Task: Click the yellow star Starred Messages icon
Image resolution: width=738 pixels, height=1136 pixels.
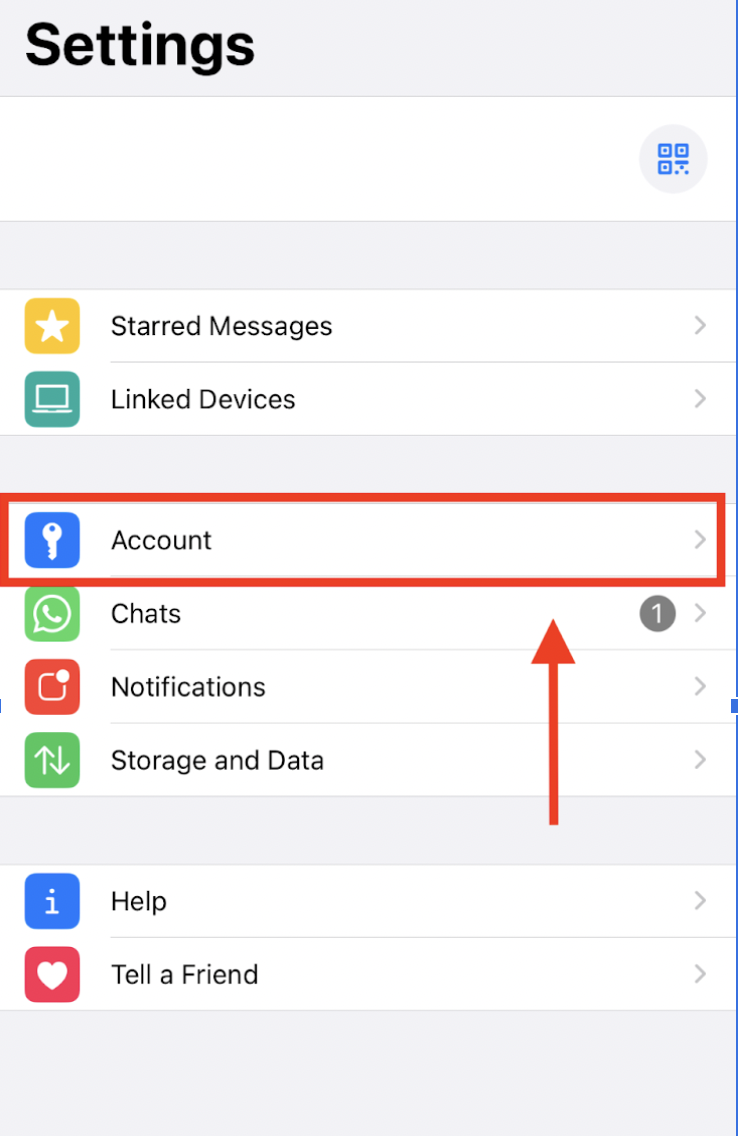Action: [52, 326]
